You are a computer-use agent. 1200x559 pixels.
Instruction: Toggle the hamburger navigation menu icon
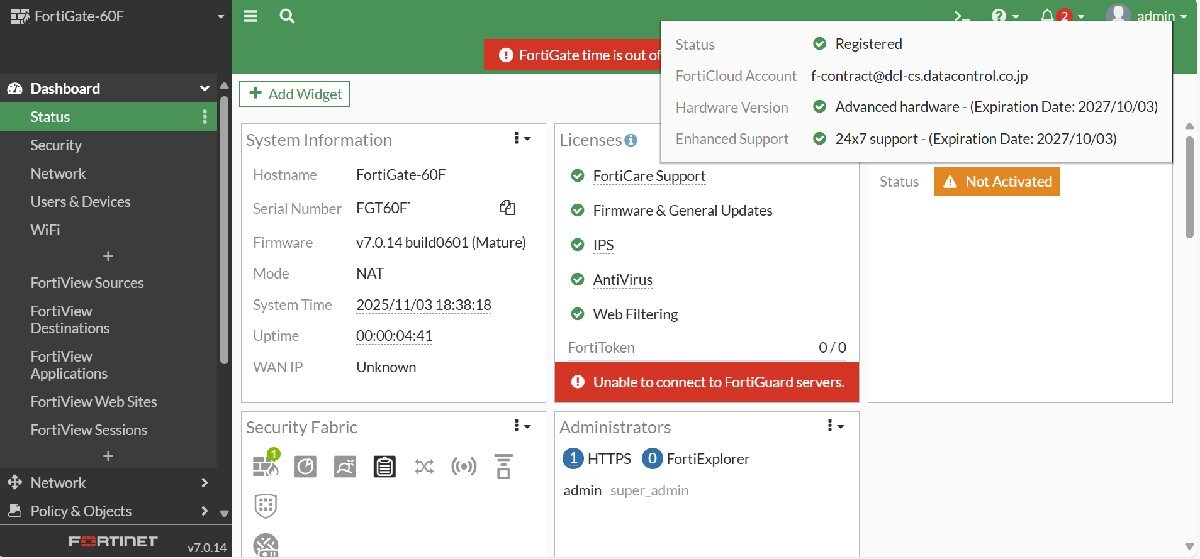(x=250, y=16)
